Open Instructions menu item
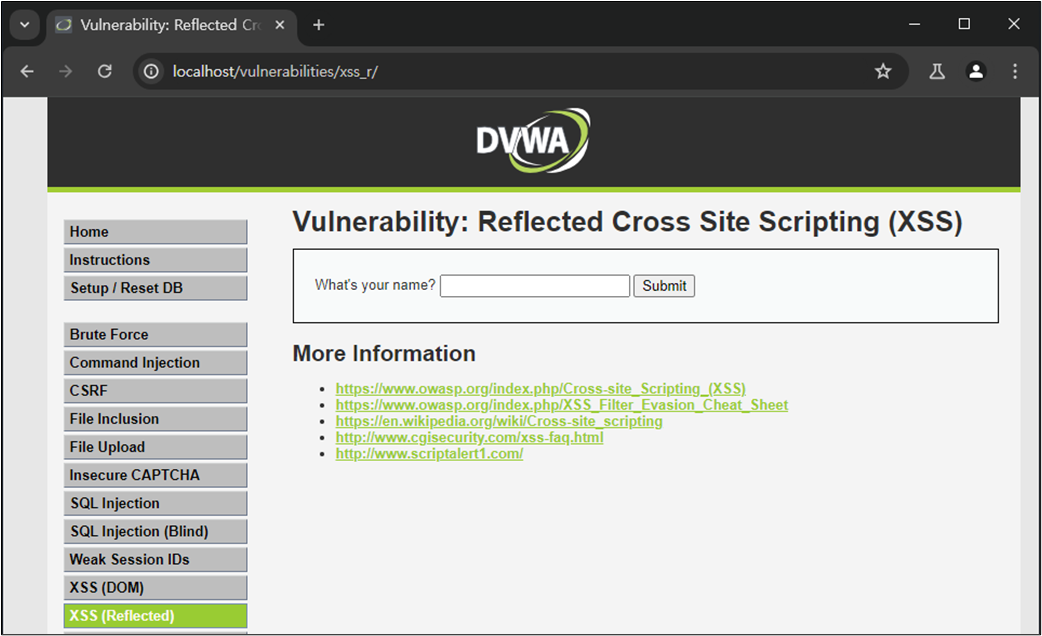This screenshot has width=1042, height=636. pyautogui.click(x=156, y=260)
